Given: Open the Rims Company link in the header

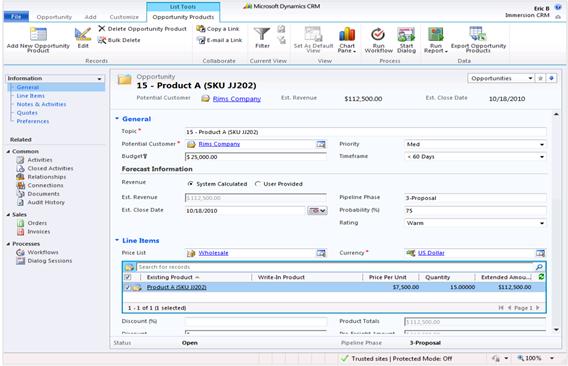Looking at the screenshot, I should [x=237, y=99].
